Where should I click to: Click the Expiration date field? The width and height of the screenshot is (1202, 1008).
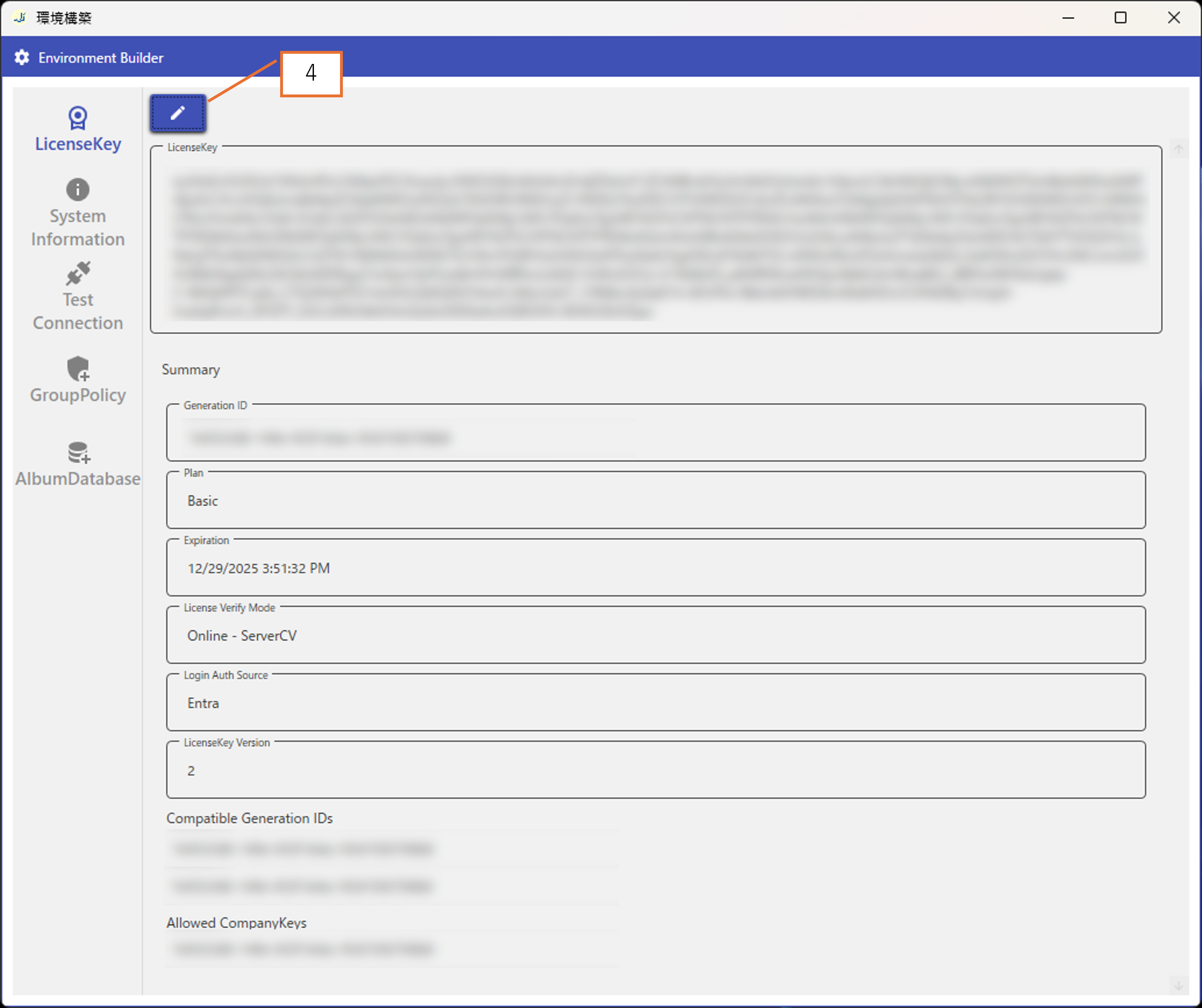point(656,569)
